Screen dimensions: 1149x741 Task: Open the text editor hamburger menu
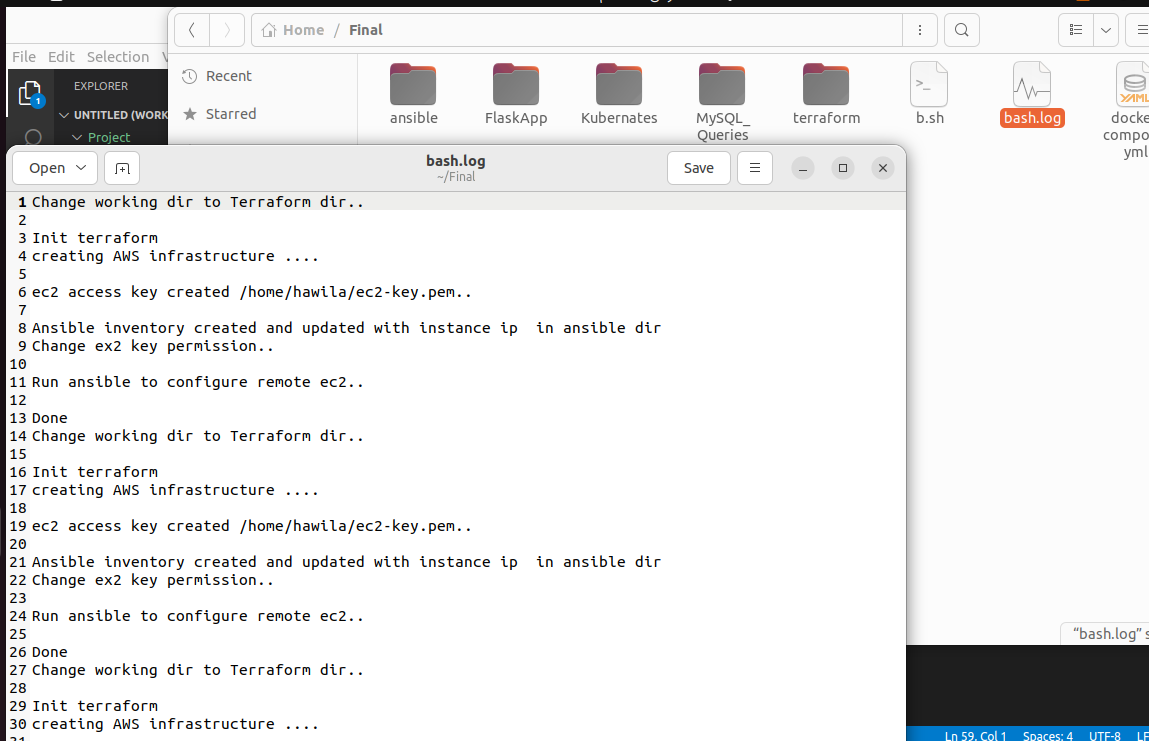click(755, 168)
